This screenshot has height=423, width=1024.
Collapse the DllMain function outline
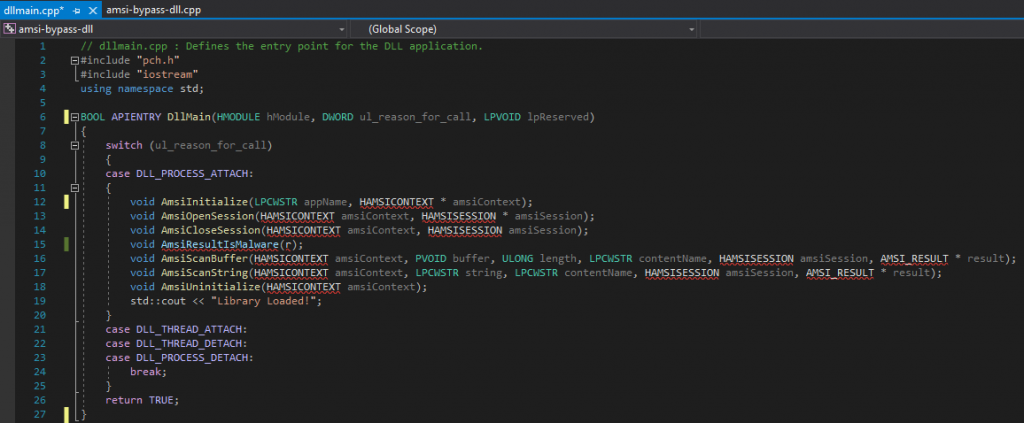75,118
